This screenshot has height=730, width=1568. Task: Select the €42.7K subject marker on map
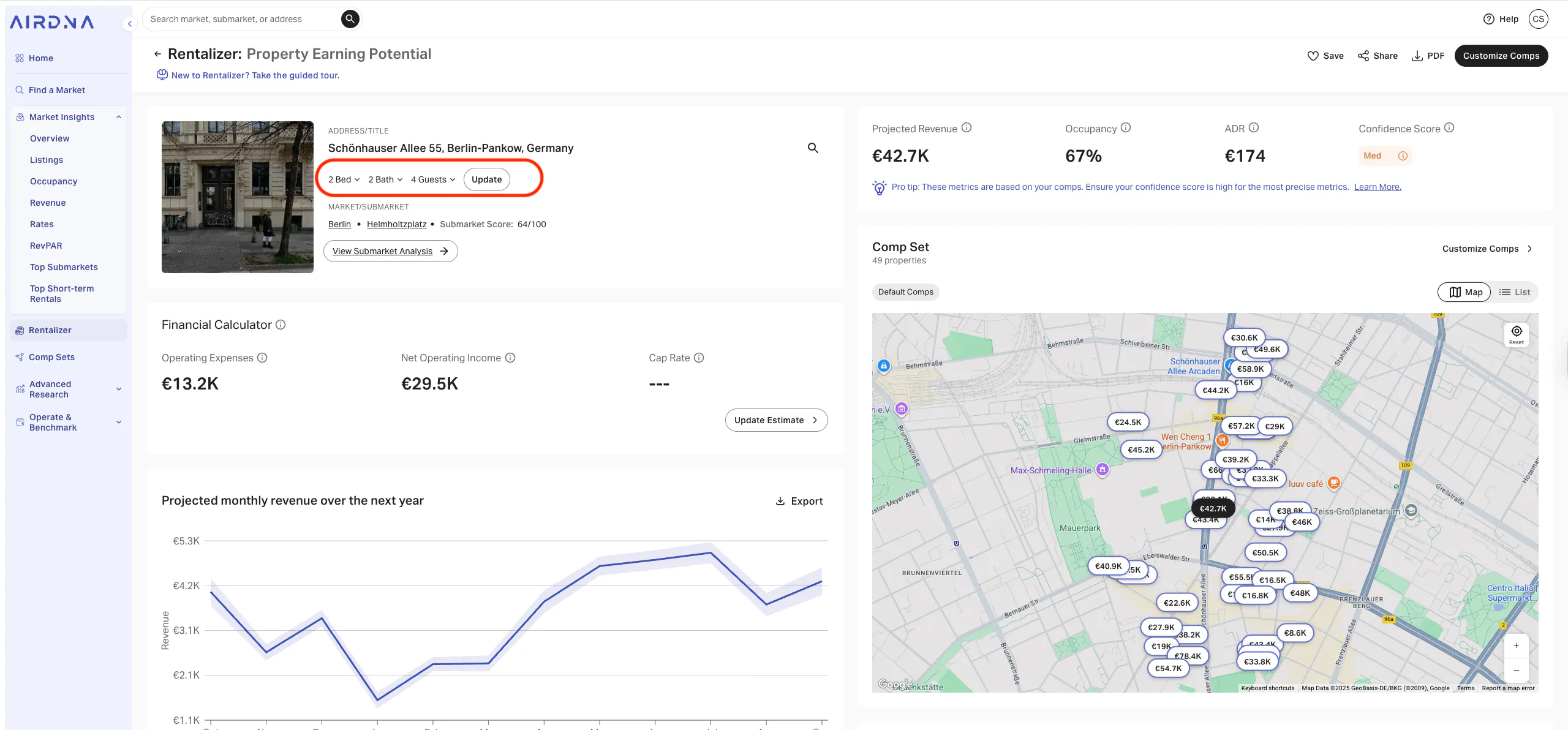(1213, 508)
